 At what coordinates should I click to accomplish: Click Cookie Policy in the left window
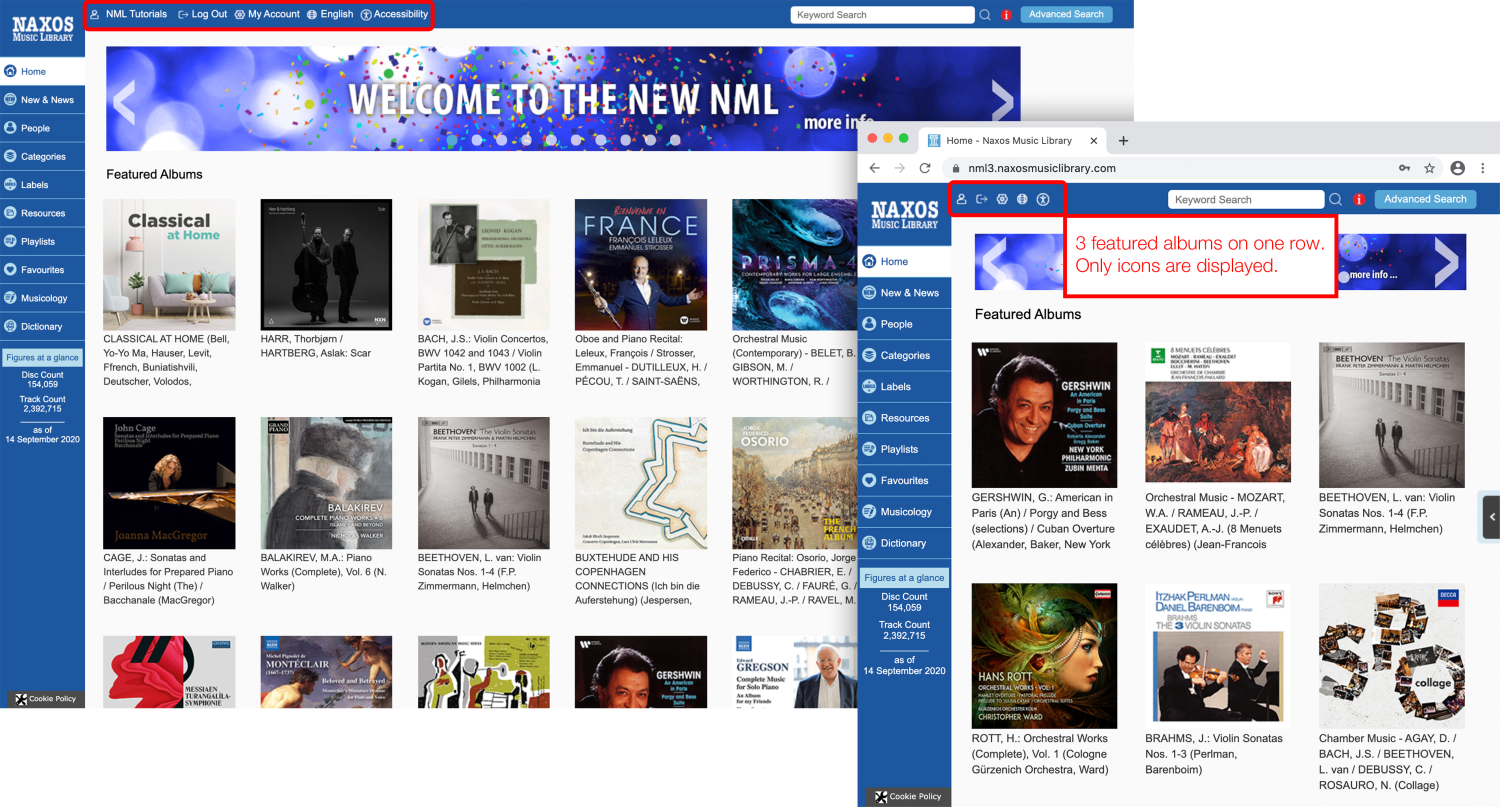coord(45,699)
